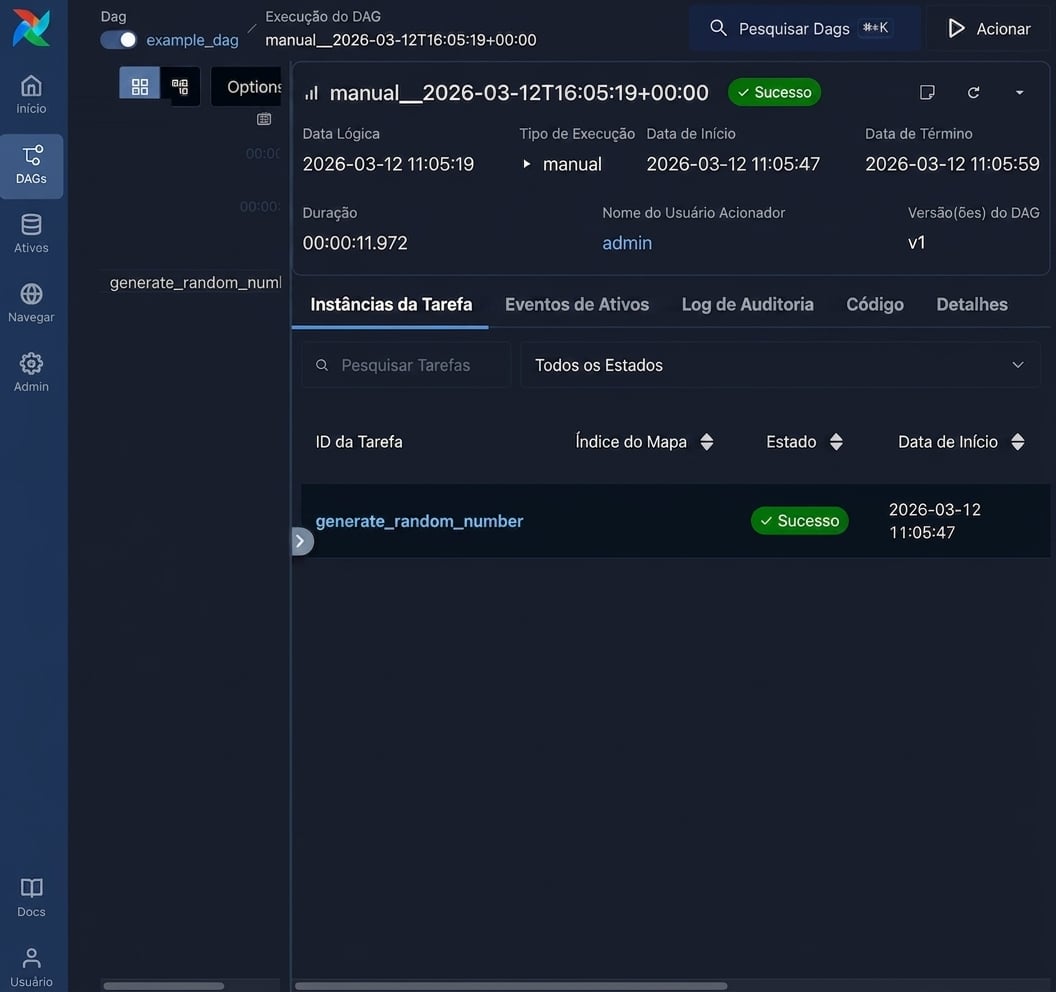Switch to the graph view icon
Screen dimensions: 1056x992
tap(180, 86)
